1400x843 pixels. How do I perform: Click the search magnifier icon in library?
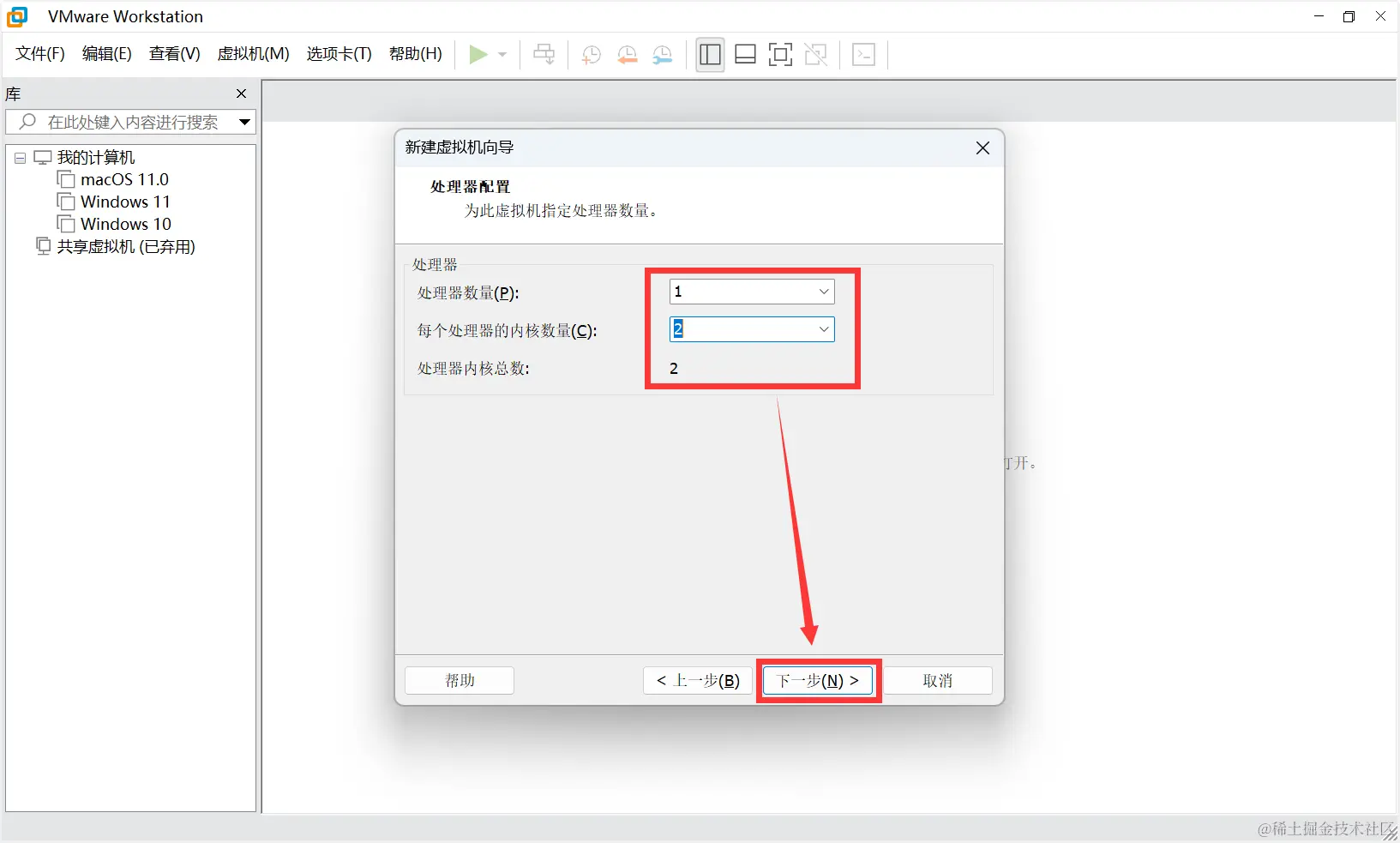(x=27, y=122)
